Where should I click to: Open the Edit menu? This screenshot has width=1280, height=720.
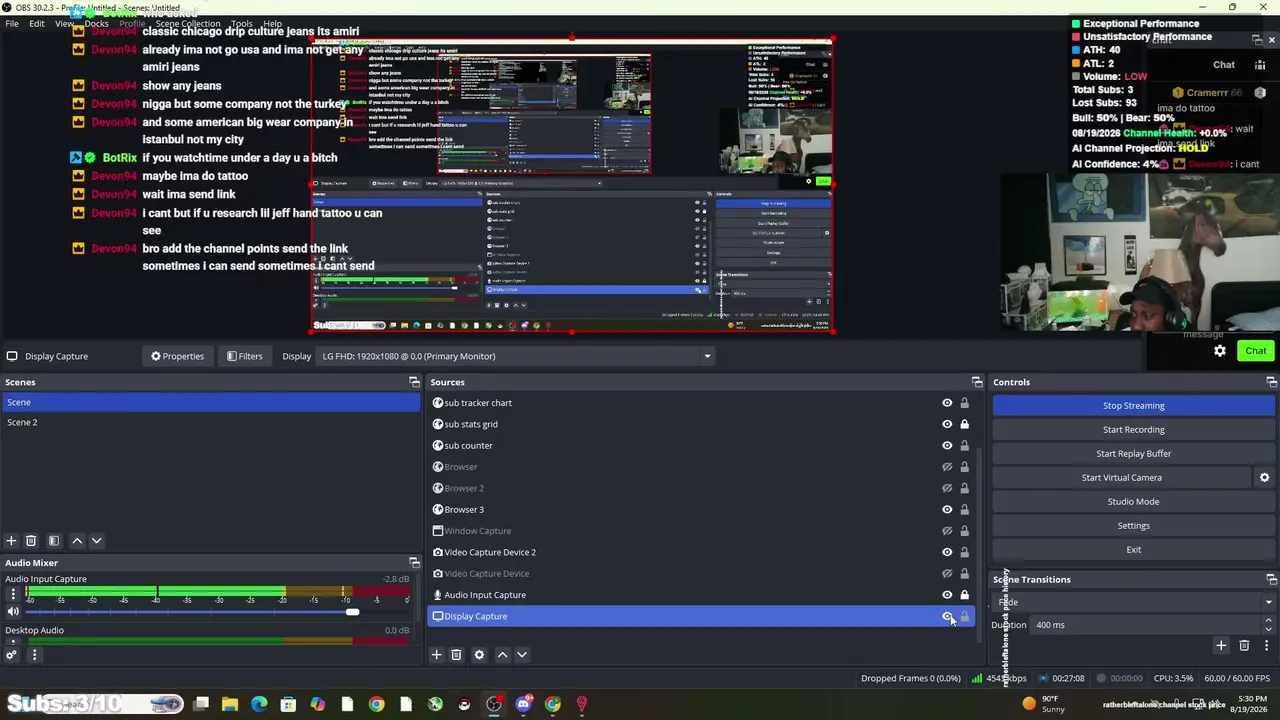click(37, 23)
